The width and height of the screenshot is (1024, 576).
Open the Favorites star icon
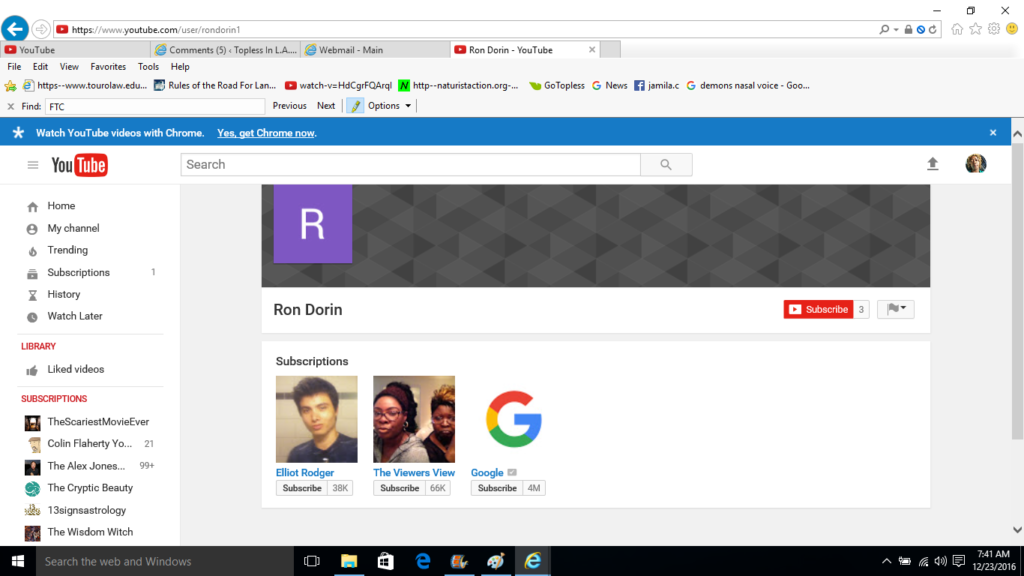pyautogui.click(x=975, y=29)
